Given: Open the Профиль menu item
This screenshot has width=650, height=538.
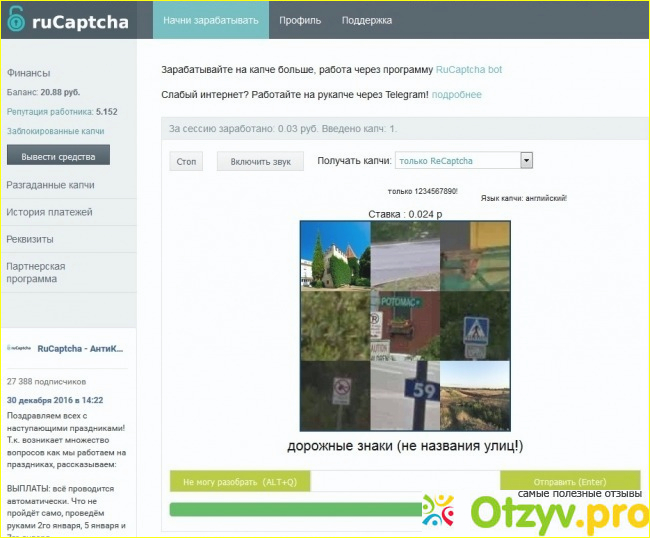Looking at the screenshot, I should (300, 20).
